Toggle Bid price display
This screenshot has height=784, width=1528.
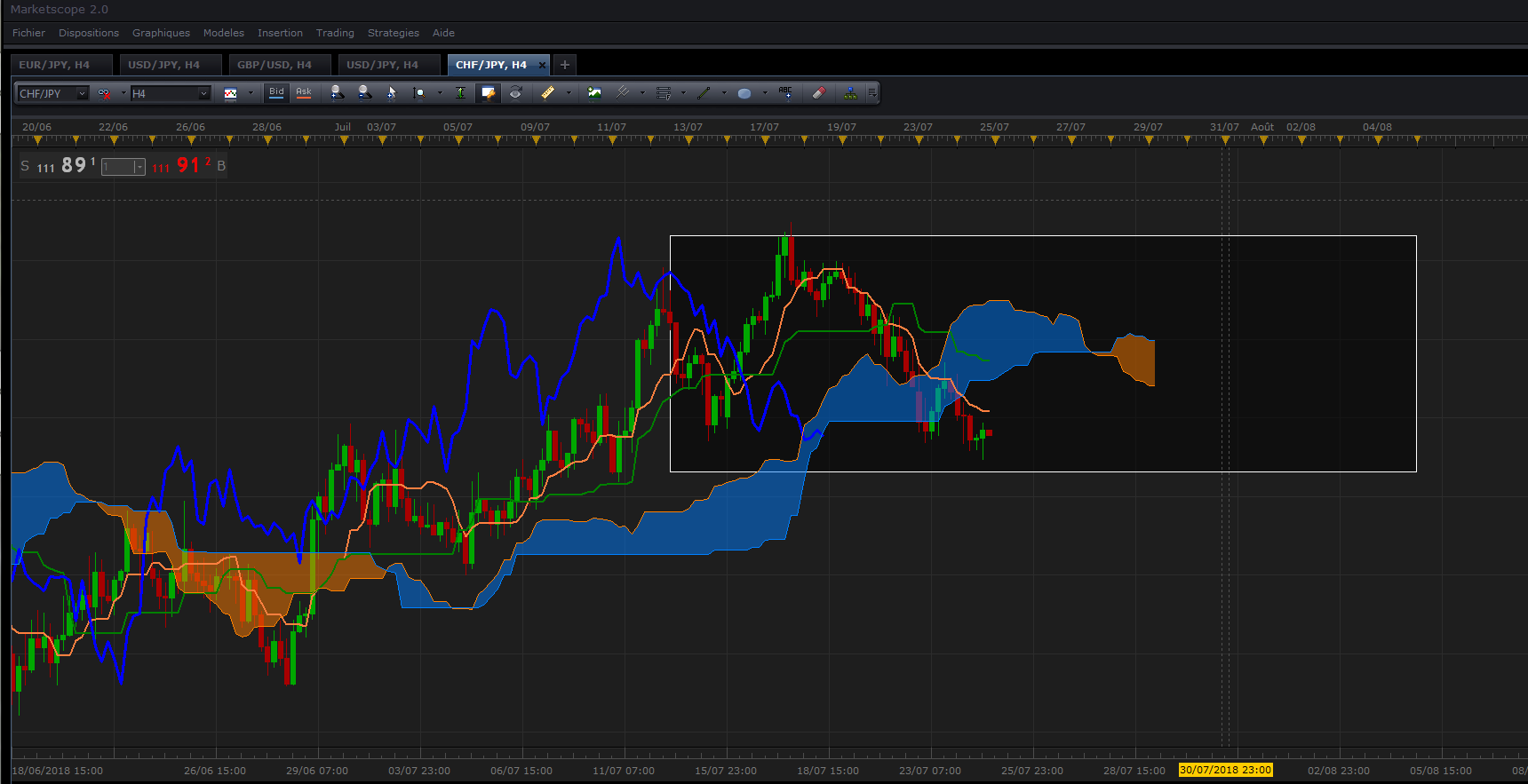(276, 92)
